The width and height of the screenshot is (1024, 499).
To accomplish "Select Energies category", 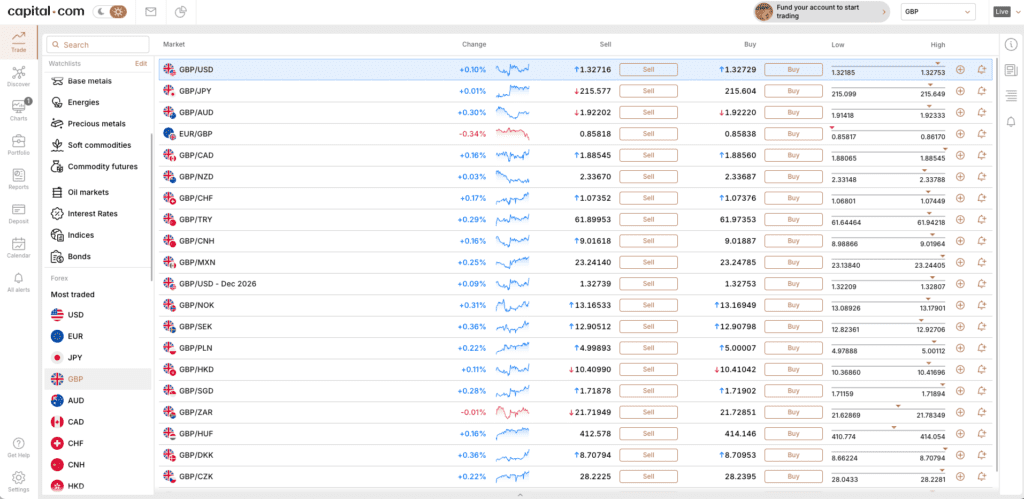I will pyautogui.click(x=84, y=103).
